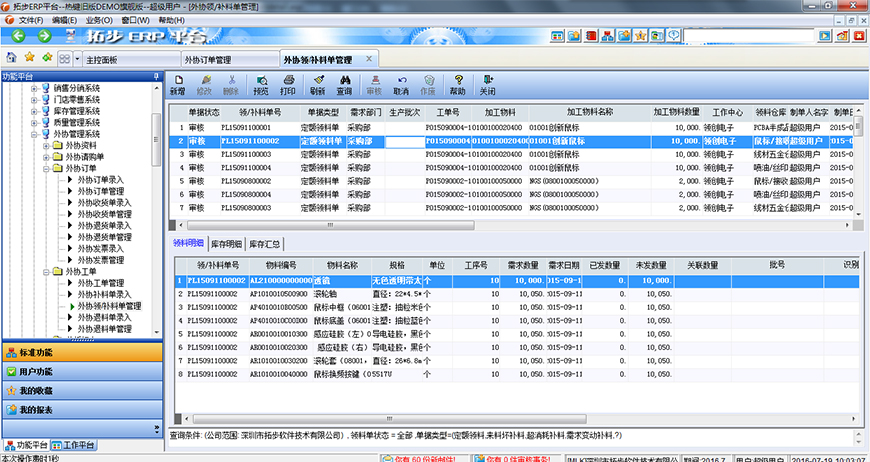The width and height of the screenshot is (870, 462).
Task: Click the yellow star favorites icon
Action: pyautogui.click(x=29, y=59)
